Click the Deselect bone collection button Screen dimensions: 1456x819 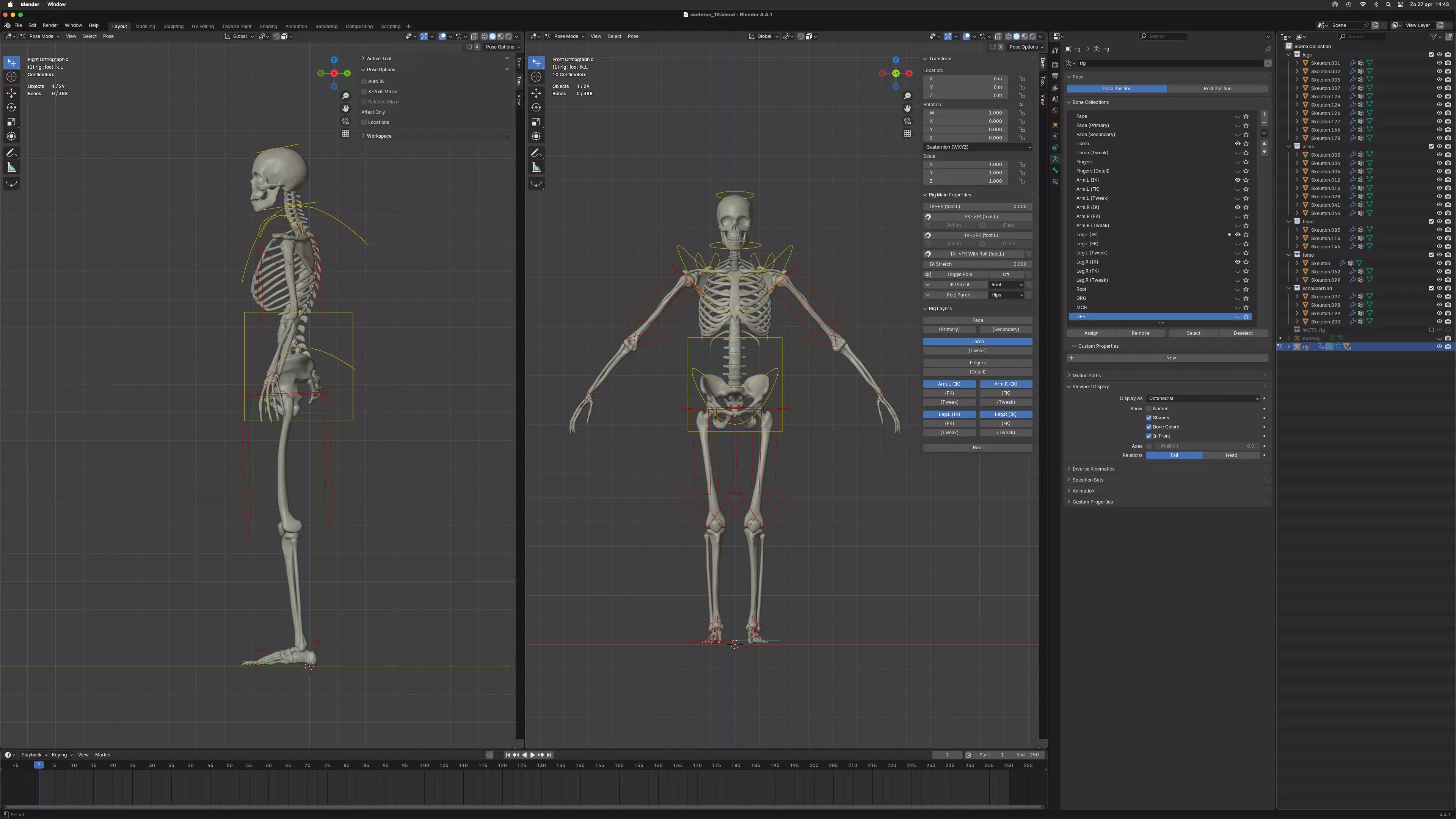[x=1243, y=333]
